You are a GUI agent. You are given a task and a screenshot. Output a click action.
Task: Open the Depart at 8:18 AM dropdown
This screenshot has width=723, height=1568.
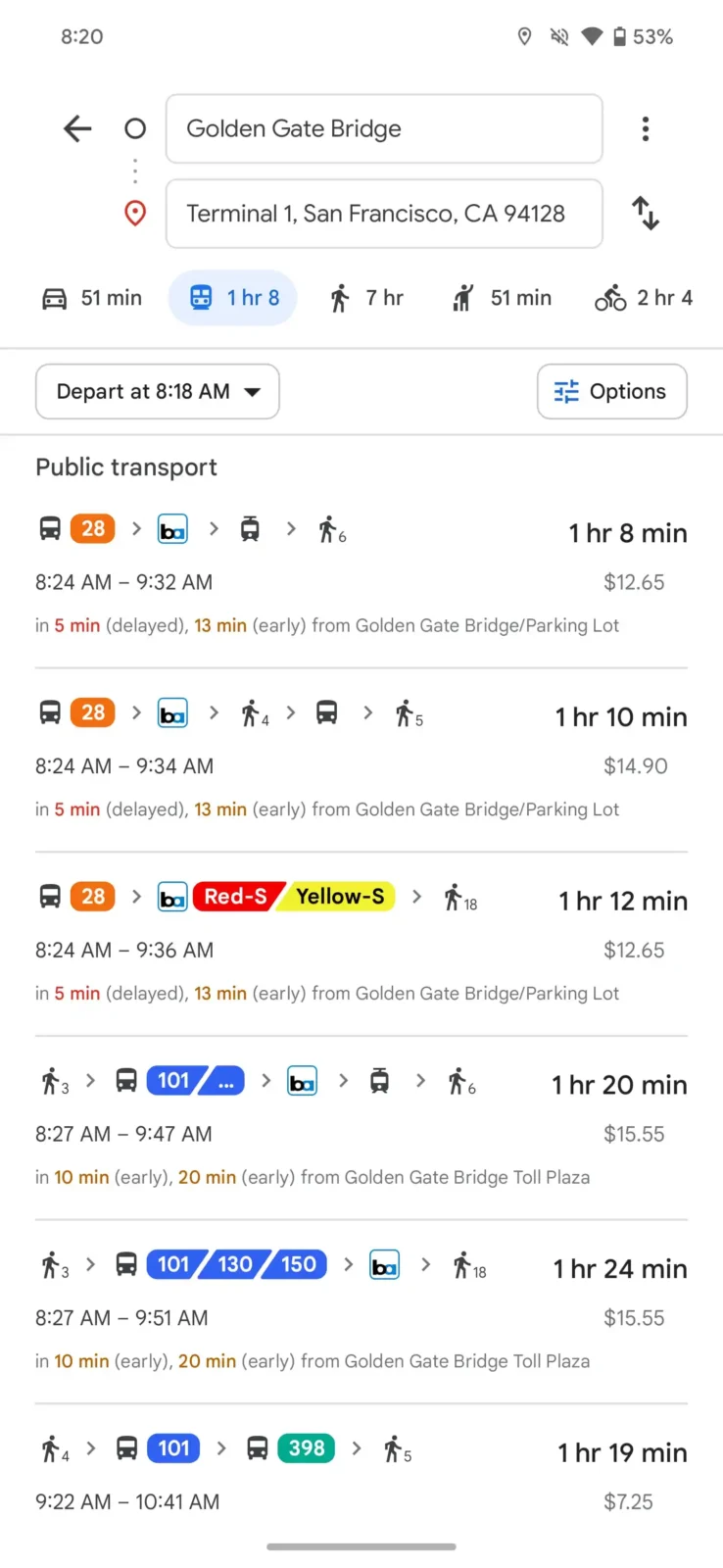pyautogui.click(x=158, y=392)
